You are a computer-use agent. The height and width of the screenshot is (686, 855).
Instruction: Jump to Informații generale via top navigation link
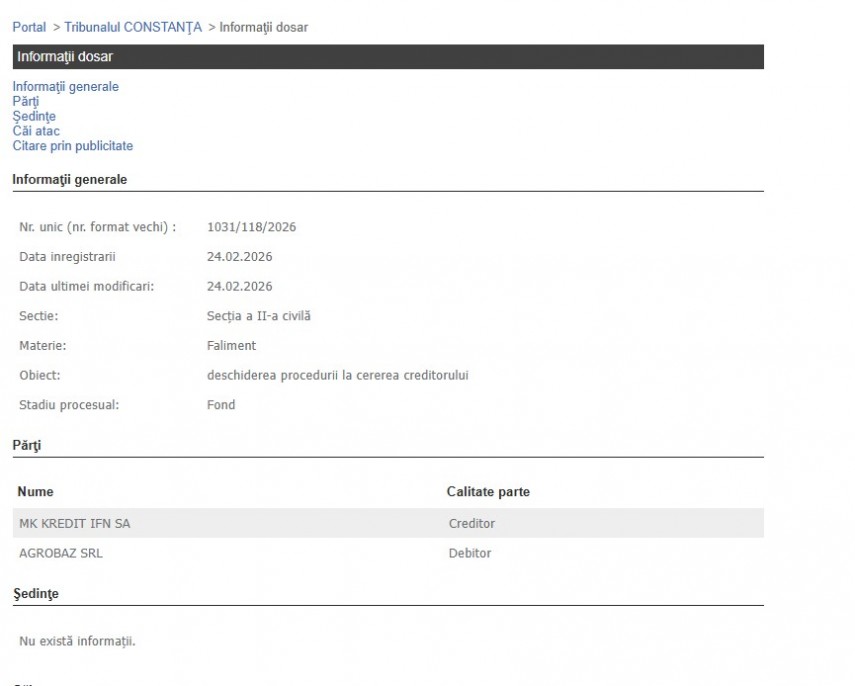click(x=65, y=87)
